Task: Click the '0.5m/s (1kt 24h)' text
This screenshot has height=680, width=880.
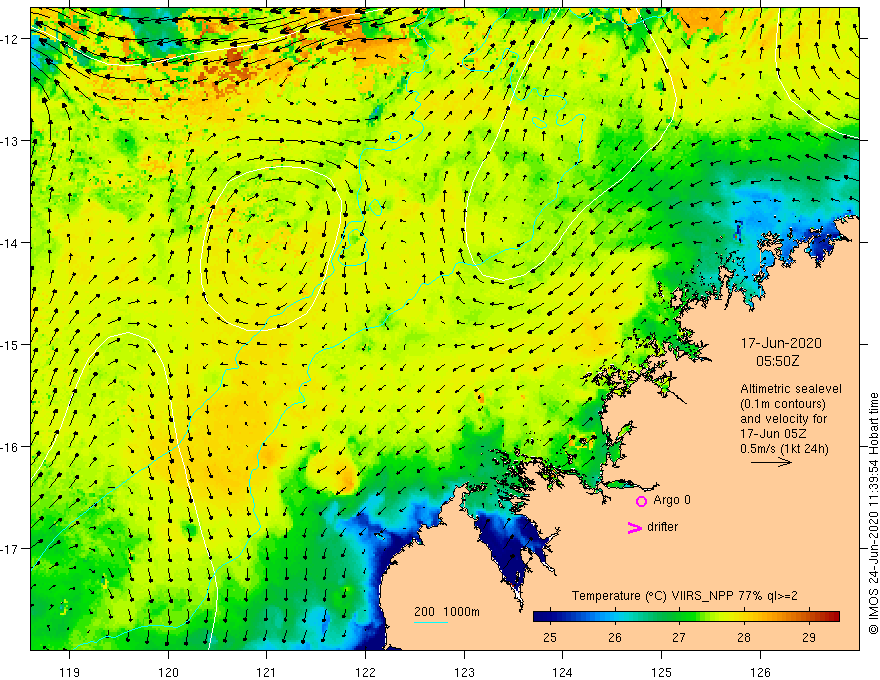Action: [x=784, y=449]
